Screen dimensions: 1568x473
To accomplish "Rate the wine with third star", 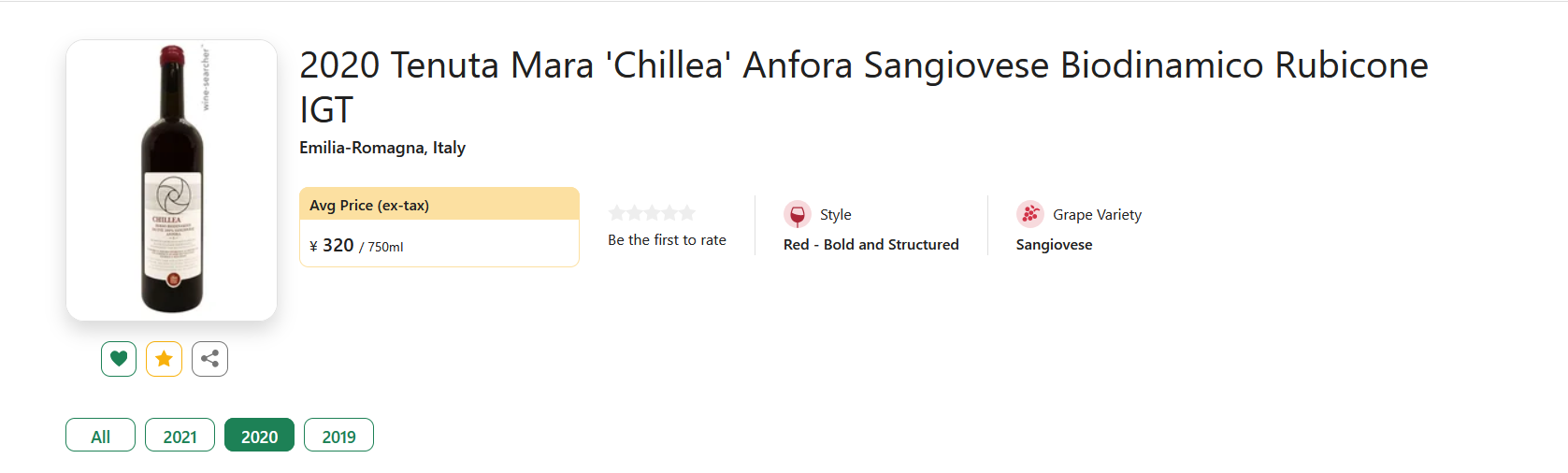I will (652, 213).
